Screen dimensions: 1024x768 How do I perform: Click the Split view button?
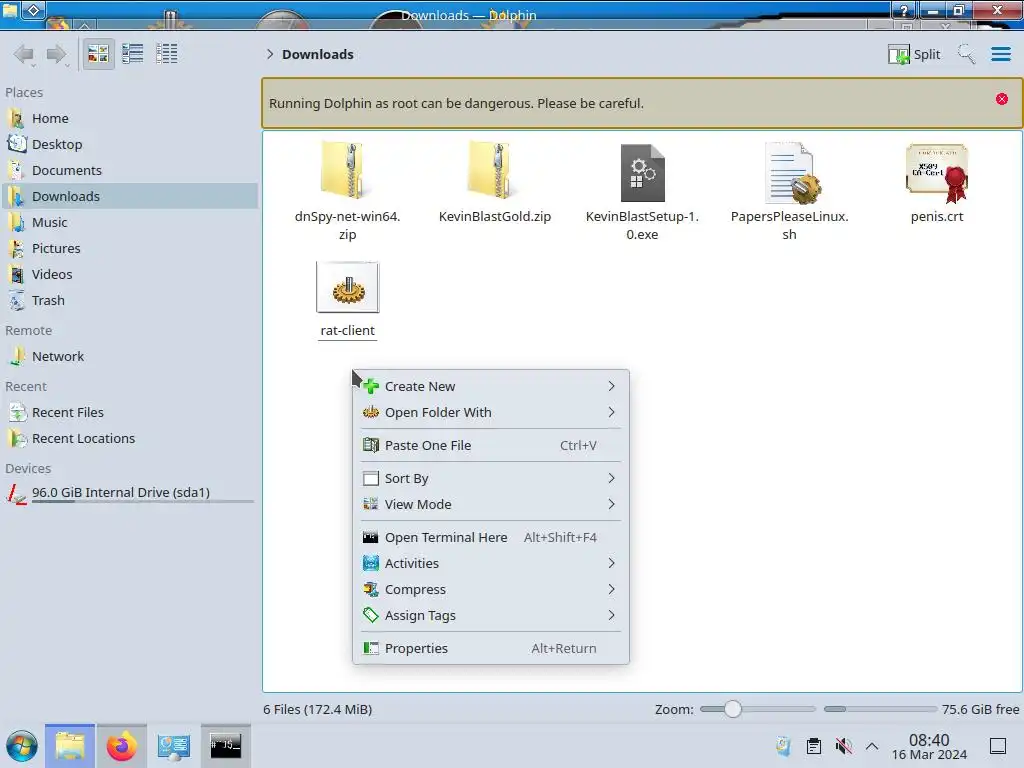tap(914, 54)
